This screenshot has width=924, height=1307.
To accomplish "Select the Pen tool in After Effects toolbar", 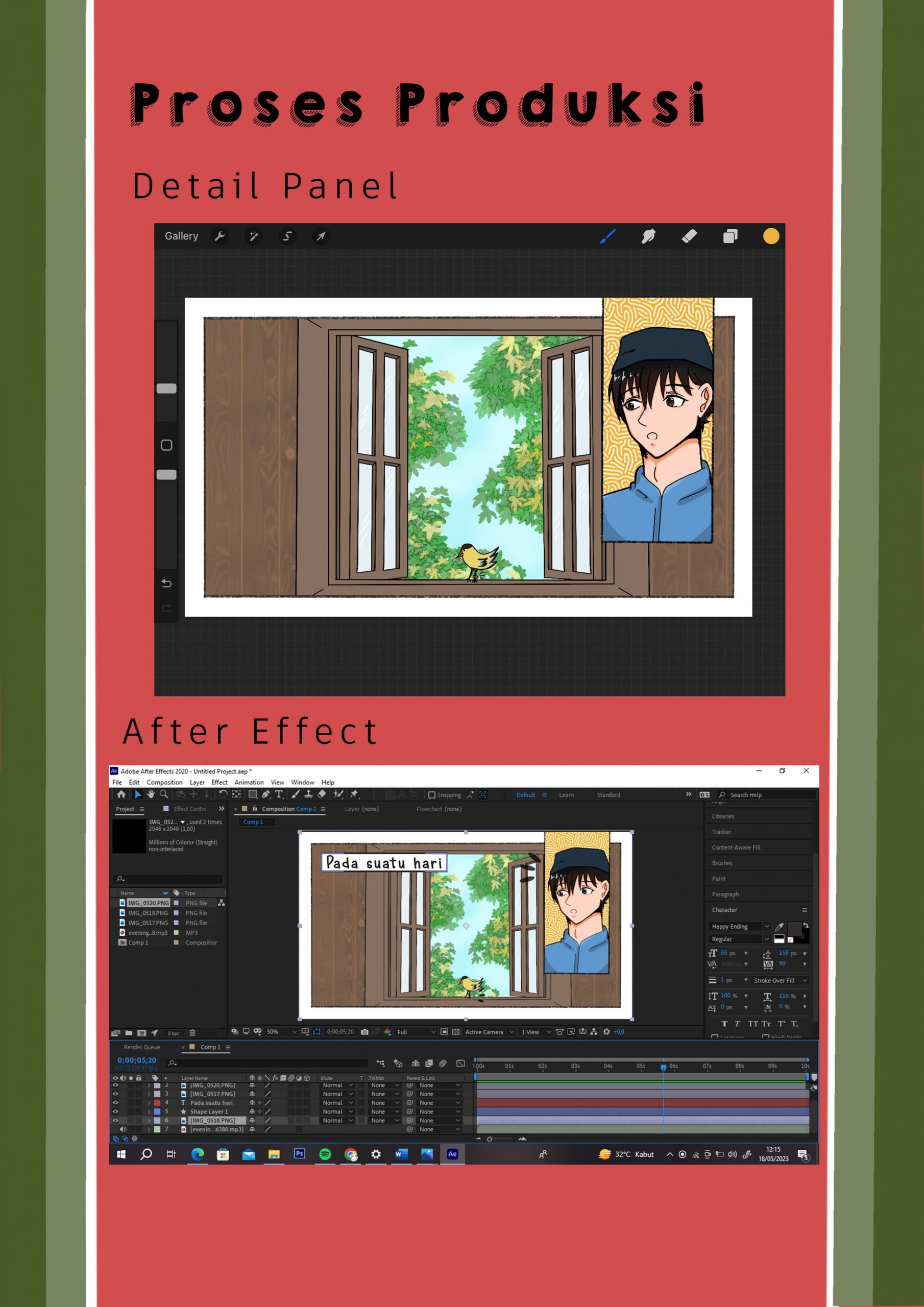I will (x=266, y=794).
